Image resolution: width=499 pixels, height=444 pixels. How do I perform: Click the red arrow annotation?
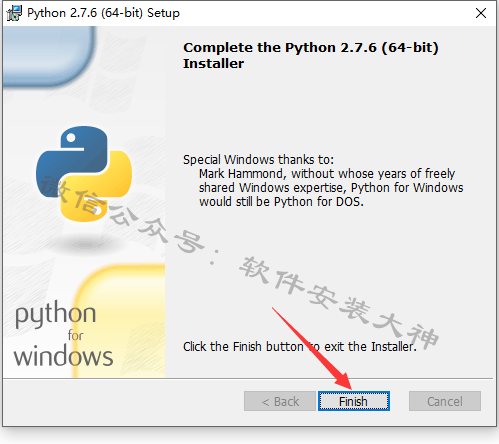point(312,348)
